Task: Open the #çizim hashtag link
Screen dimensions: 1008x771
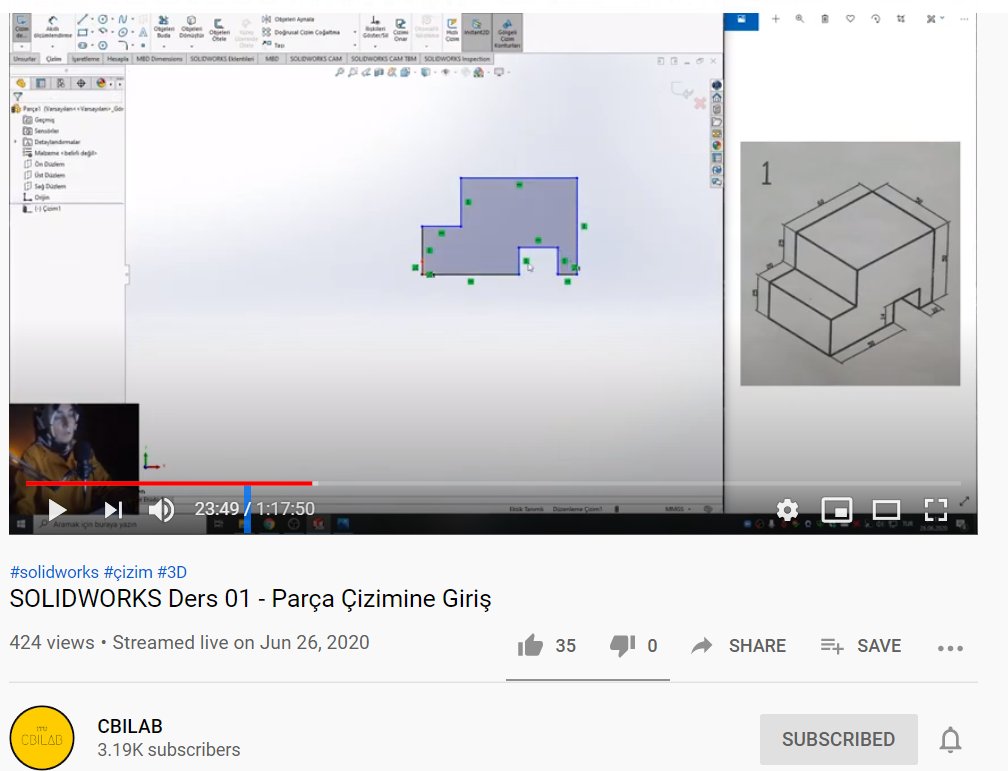Action: [x=128, y=572]
